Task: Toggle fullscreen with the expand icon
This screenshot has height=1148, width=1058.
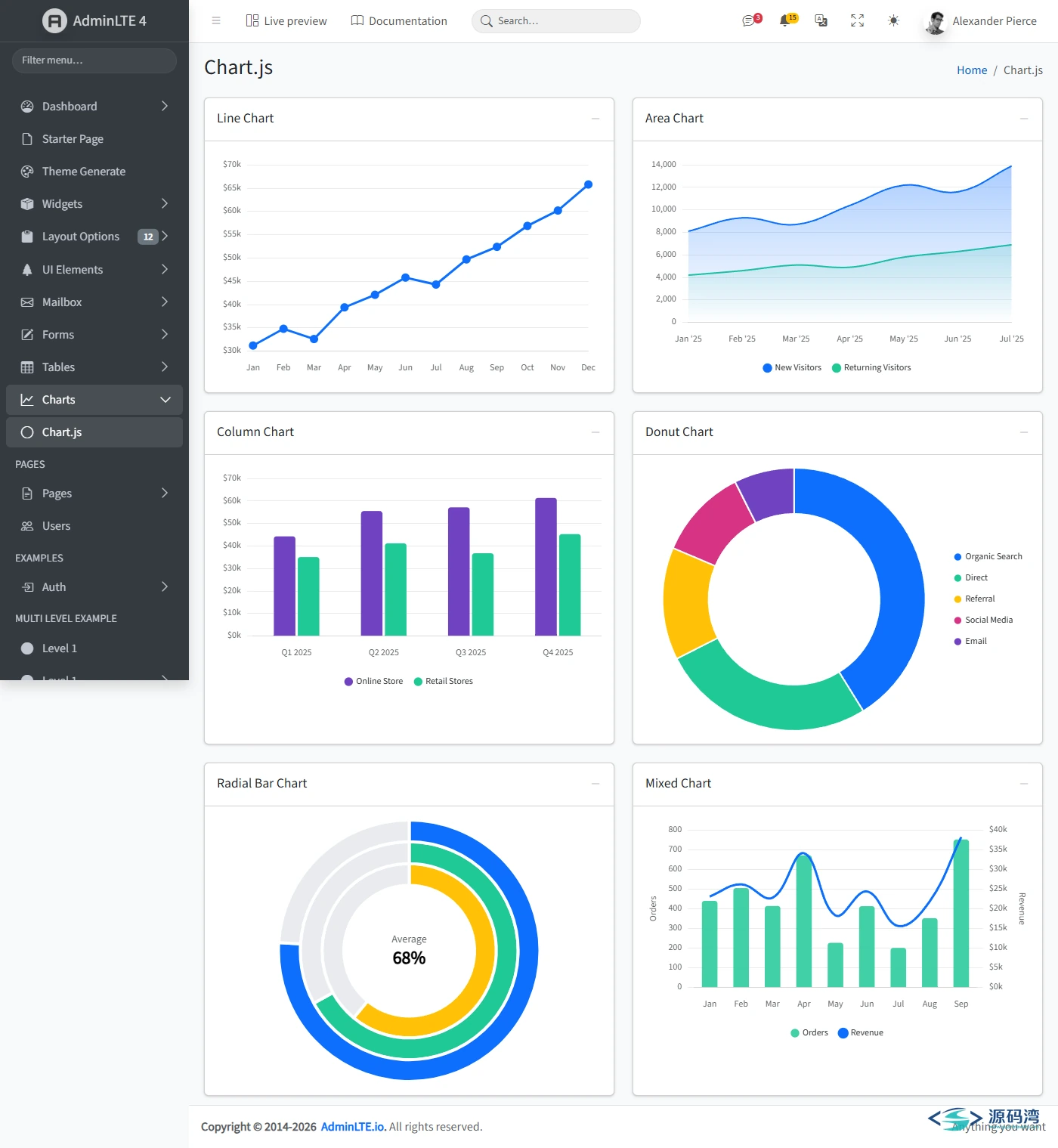Action: point(858,21)
